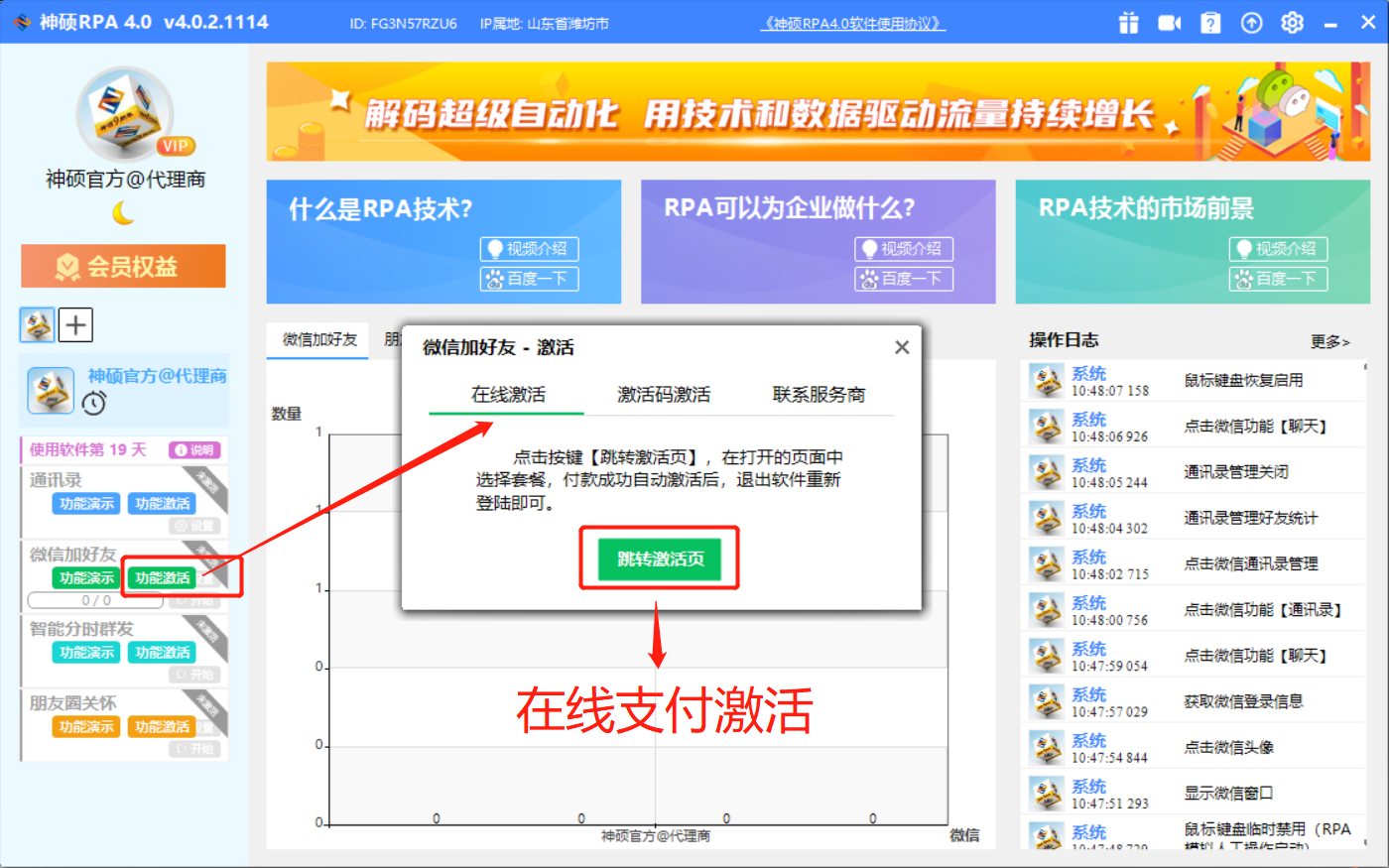Select the account cube icon in left sidebar
The height and width of the screenshot is (868, 1389).
click(36, 324)
